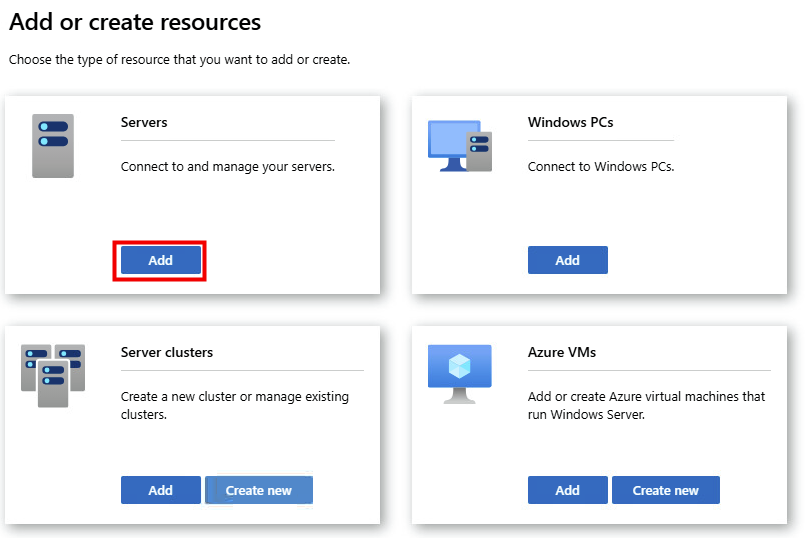
Task: Select the Azure VMs heading text
Action: click(x=561, y=352)
